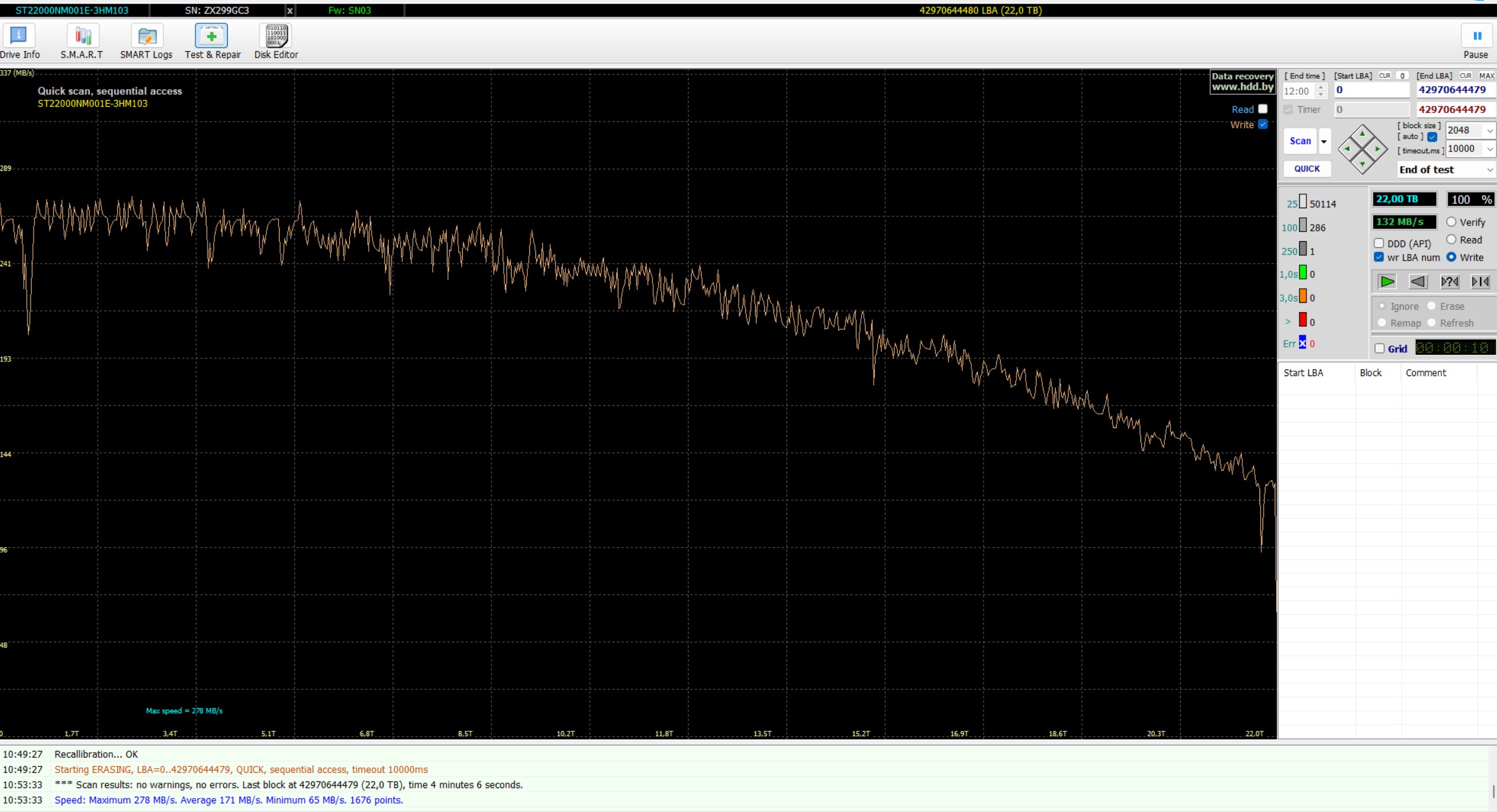Screen dimensions: 1497x812
Task: Click the butterfly scan mode icon
Action: [x=1449, y=281]
